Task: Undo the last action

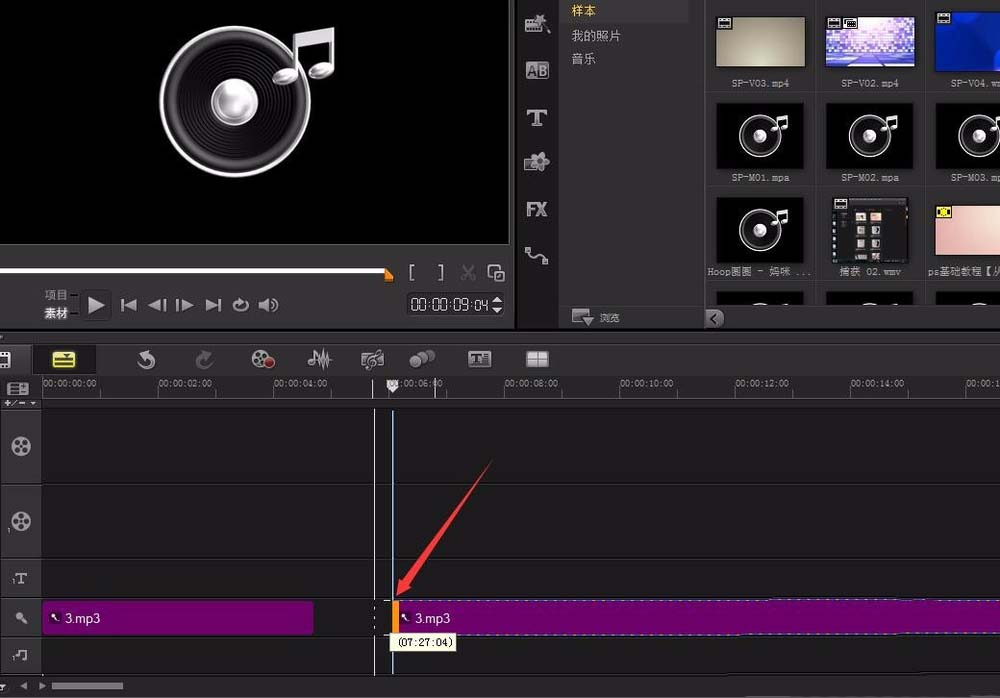Action: coord(146,360)
